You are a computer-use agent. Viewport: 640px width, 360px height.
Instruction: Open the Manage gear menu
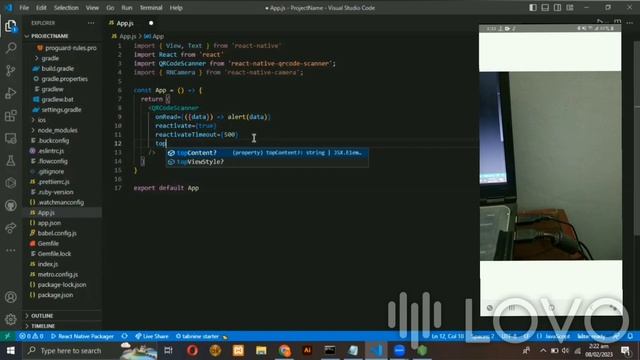pyautogui.click(x=11, y=319)
